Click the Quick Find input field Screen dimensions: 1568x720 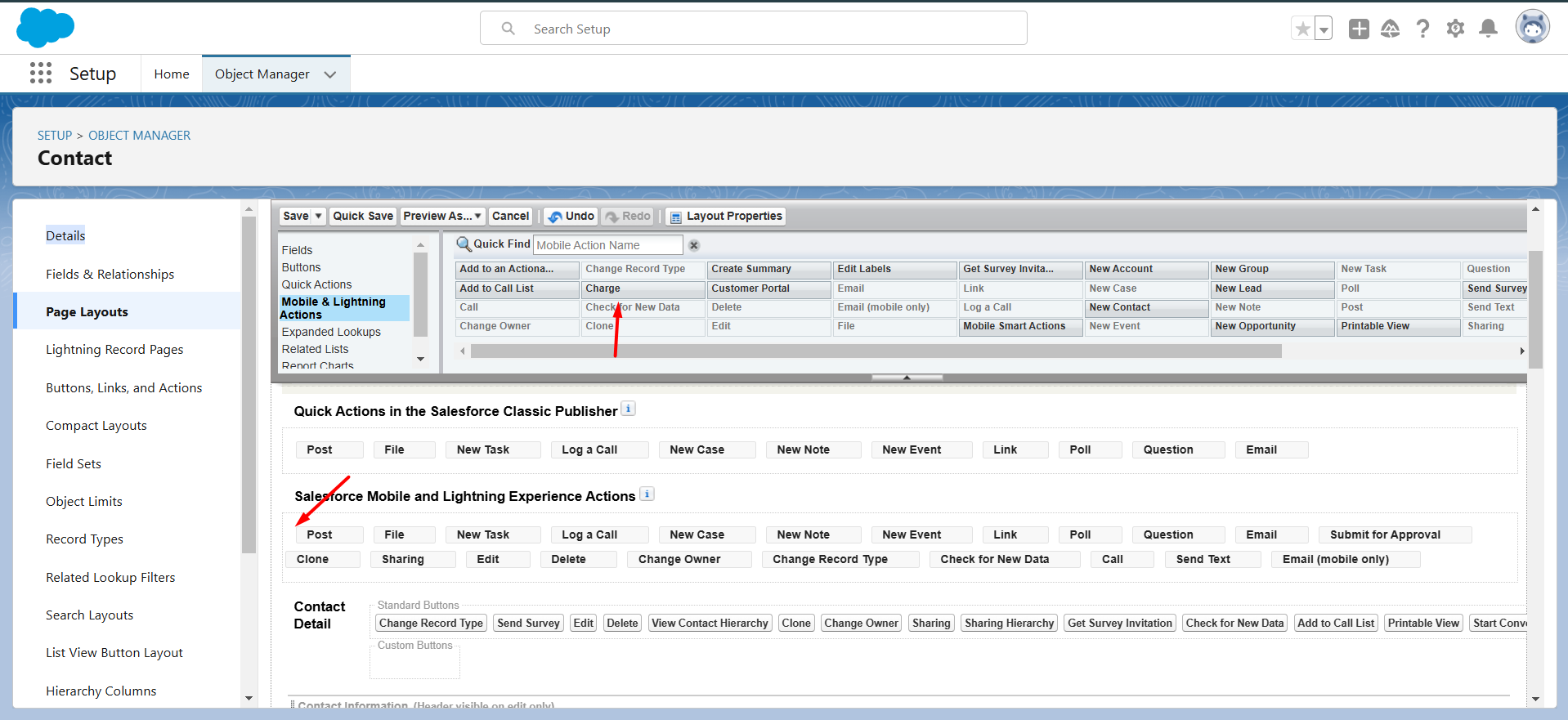[x=608, y=245]
